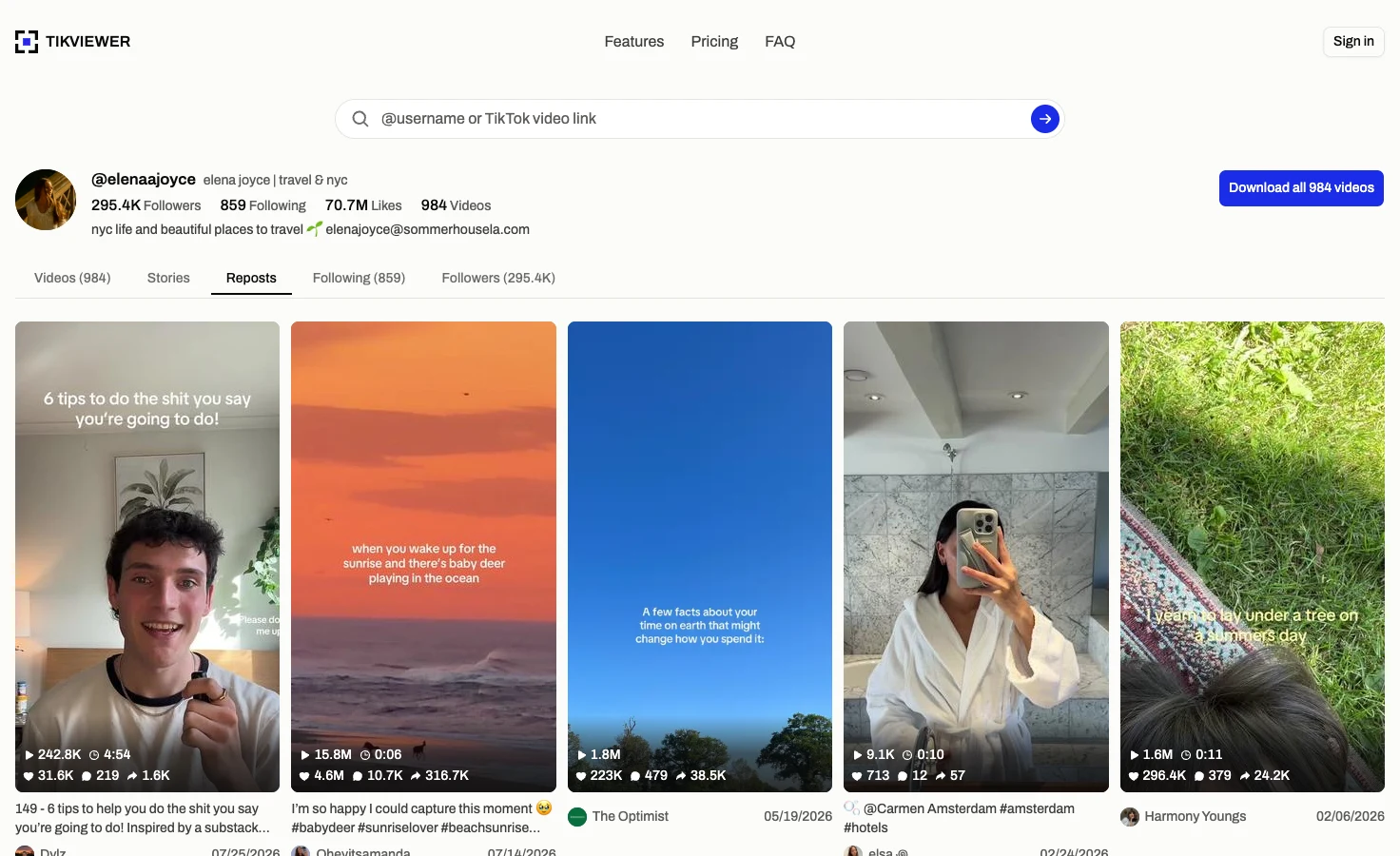Screen dimensions: 1400x856
Task: Open the blue sky facts video thumbnail
Action: coord(700,556)
